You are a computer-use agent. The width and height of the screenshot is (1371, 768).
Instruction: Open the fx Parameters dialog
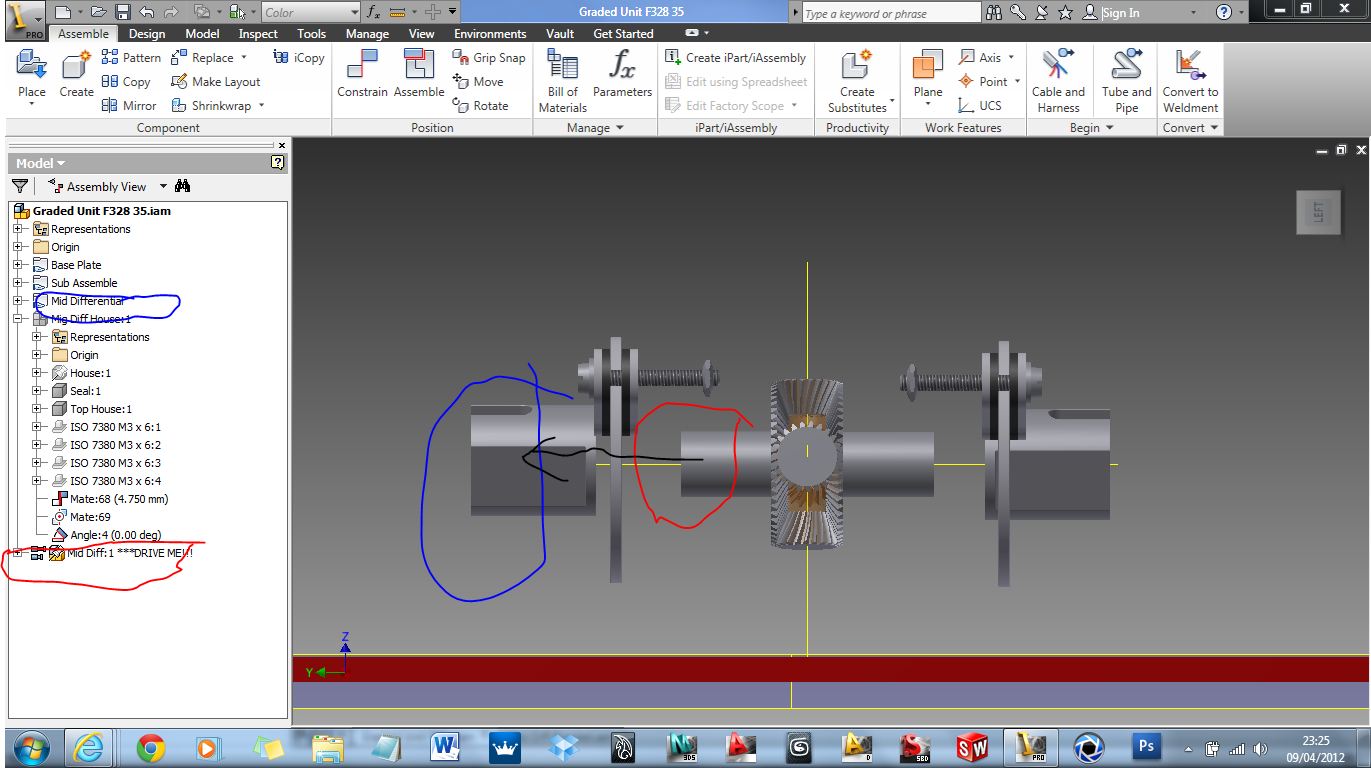pyautogui.click(x=622, y=75)
